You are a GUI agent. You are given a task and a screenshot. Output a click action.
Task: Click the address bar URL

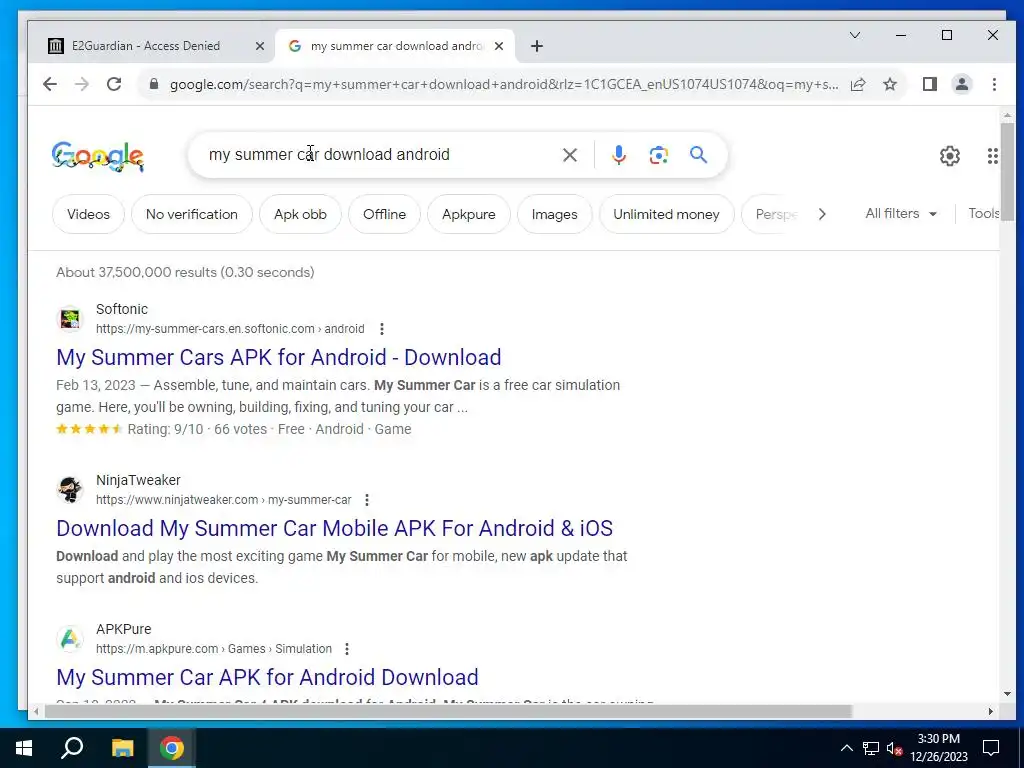coord(504,84)
